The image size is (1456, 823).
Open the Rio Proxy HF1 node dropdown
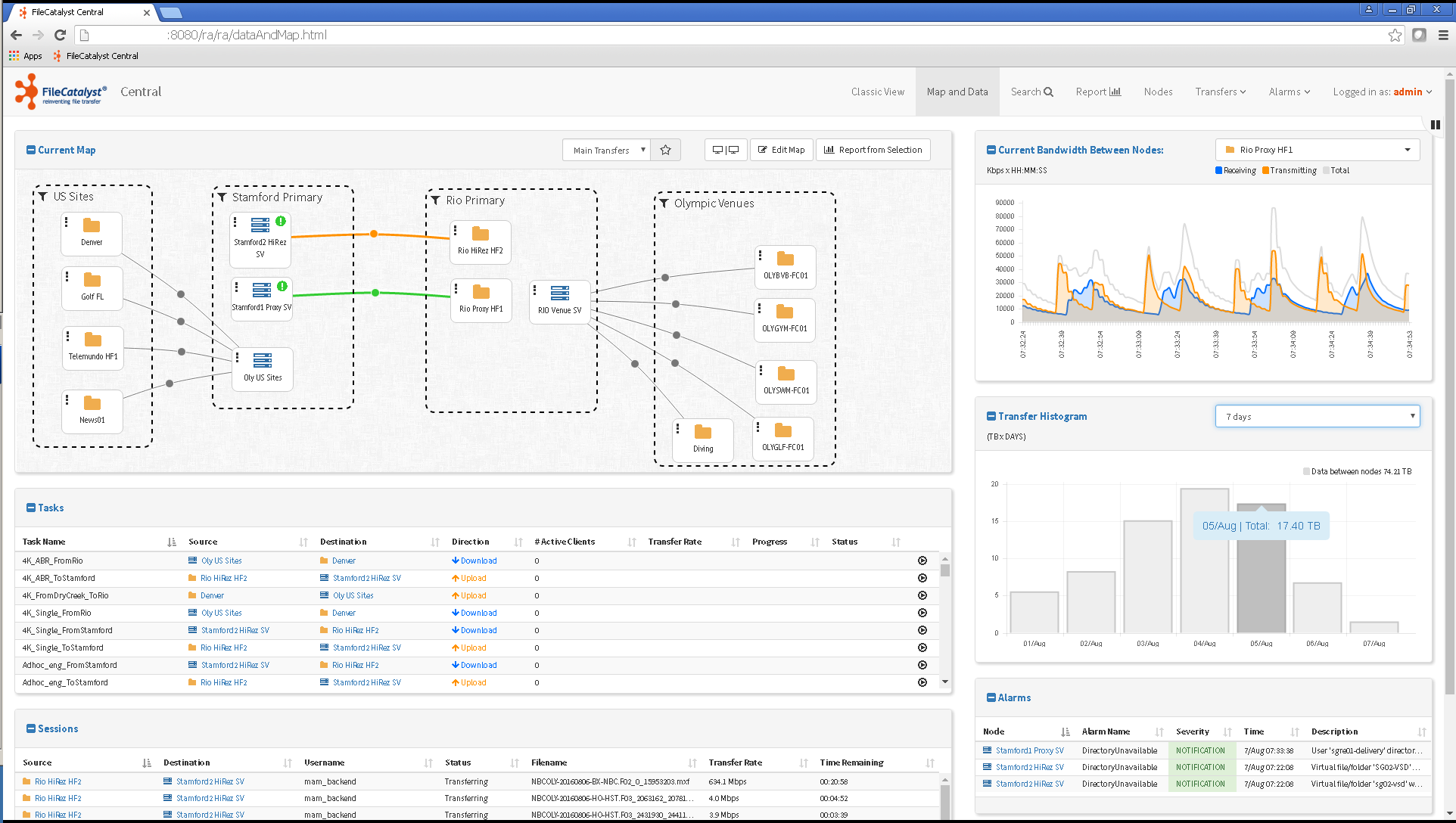coord(1318,150)
